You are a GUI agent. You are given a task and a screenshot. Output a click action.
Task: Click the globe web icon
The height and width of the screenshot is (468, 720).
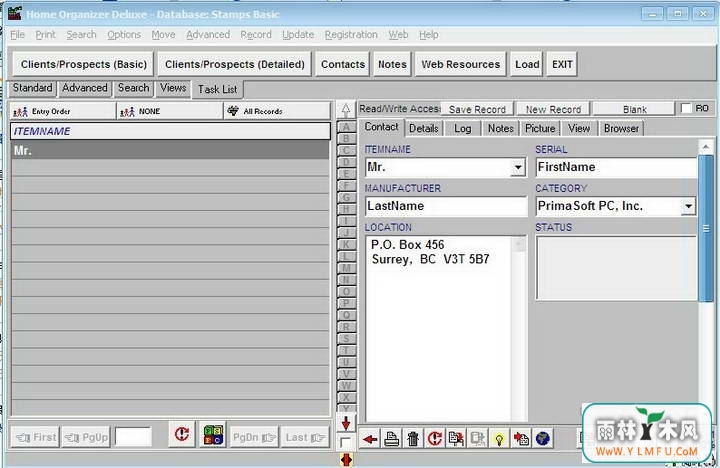pos(543,439)
